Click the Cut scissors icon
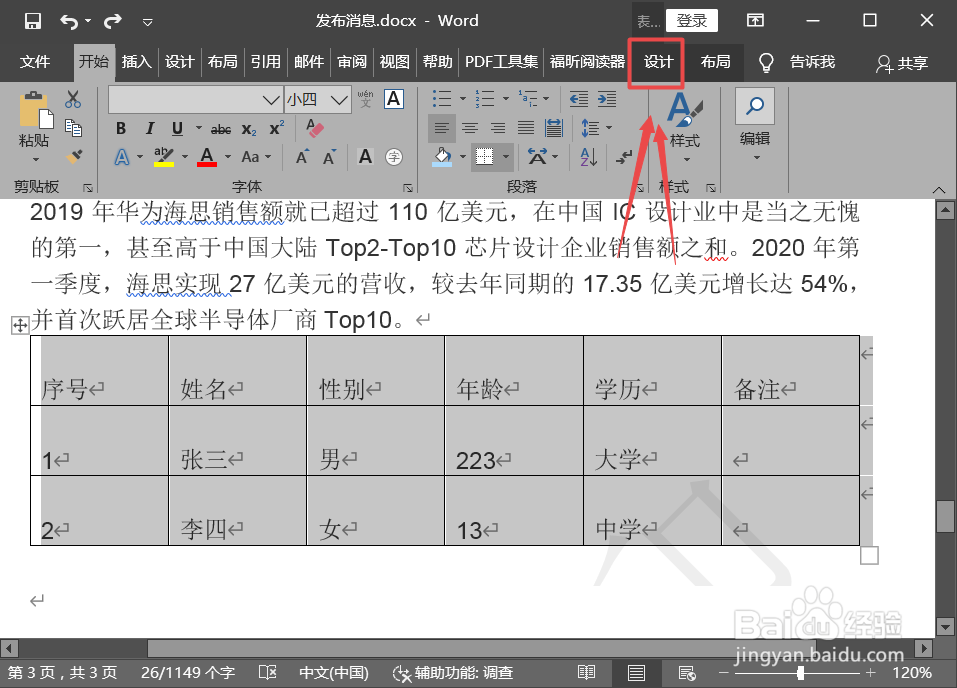Viewport: 957px width, 688px height. click(x=73, y=99)
